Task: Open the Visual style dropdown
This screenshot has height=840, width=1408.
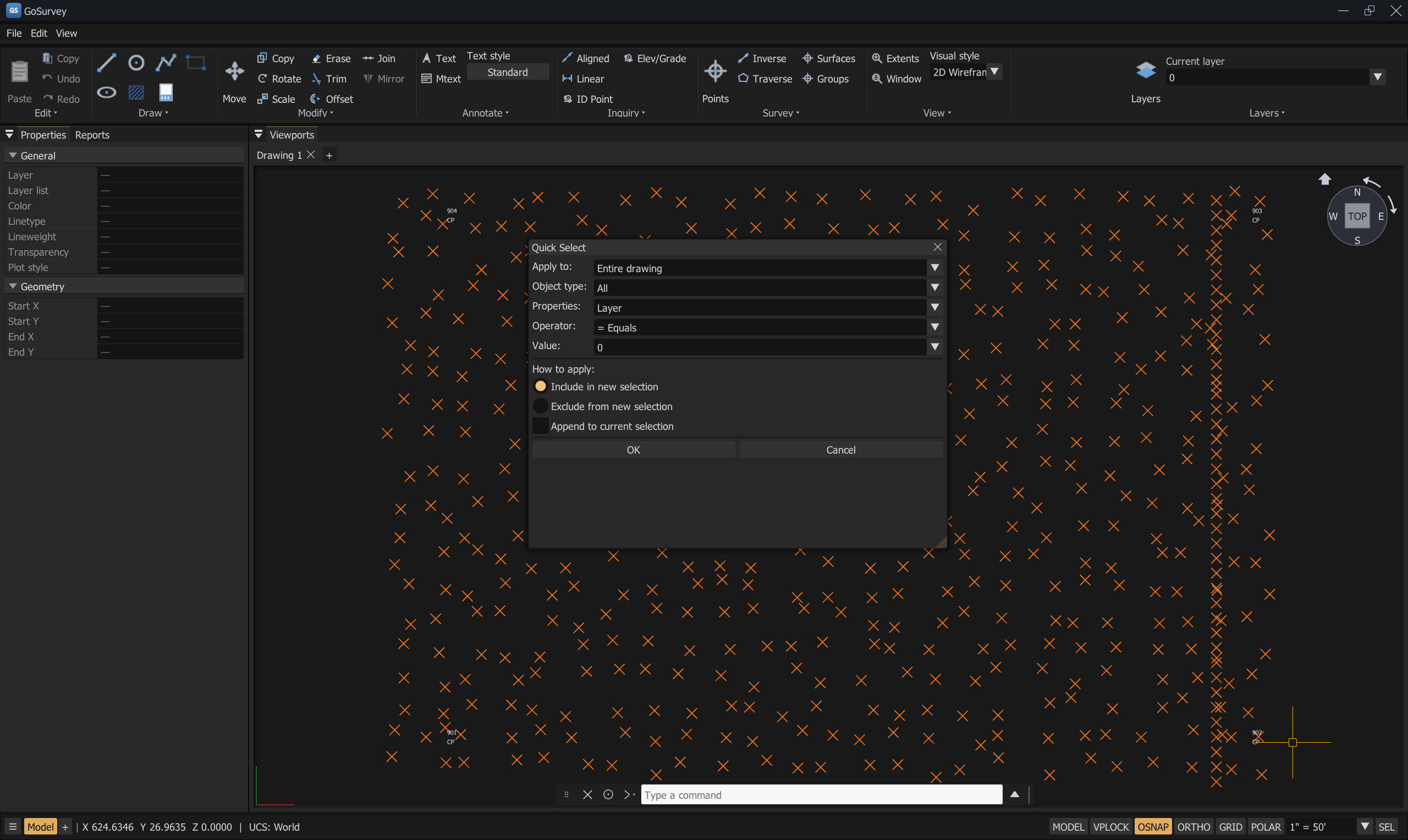Action: tap(966, 72)
